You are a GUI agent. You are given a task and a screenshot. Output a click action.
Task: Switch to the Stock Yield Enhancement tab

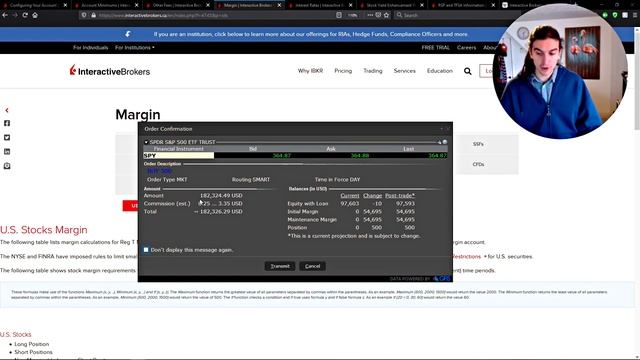click(x=390, y=5)
